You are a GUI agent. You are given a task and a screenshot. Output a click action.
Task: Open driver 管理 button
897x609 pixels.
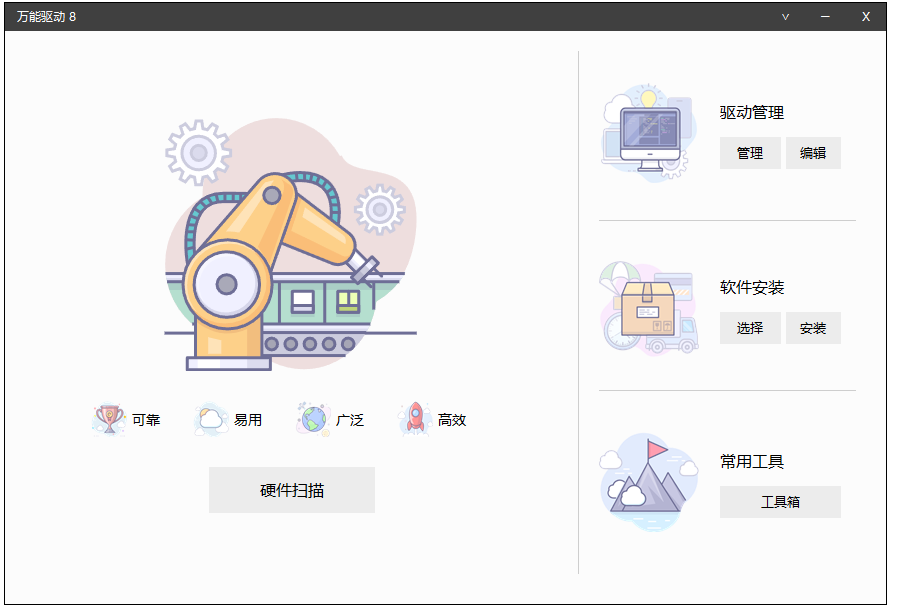[750, 153]
